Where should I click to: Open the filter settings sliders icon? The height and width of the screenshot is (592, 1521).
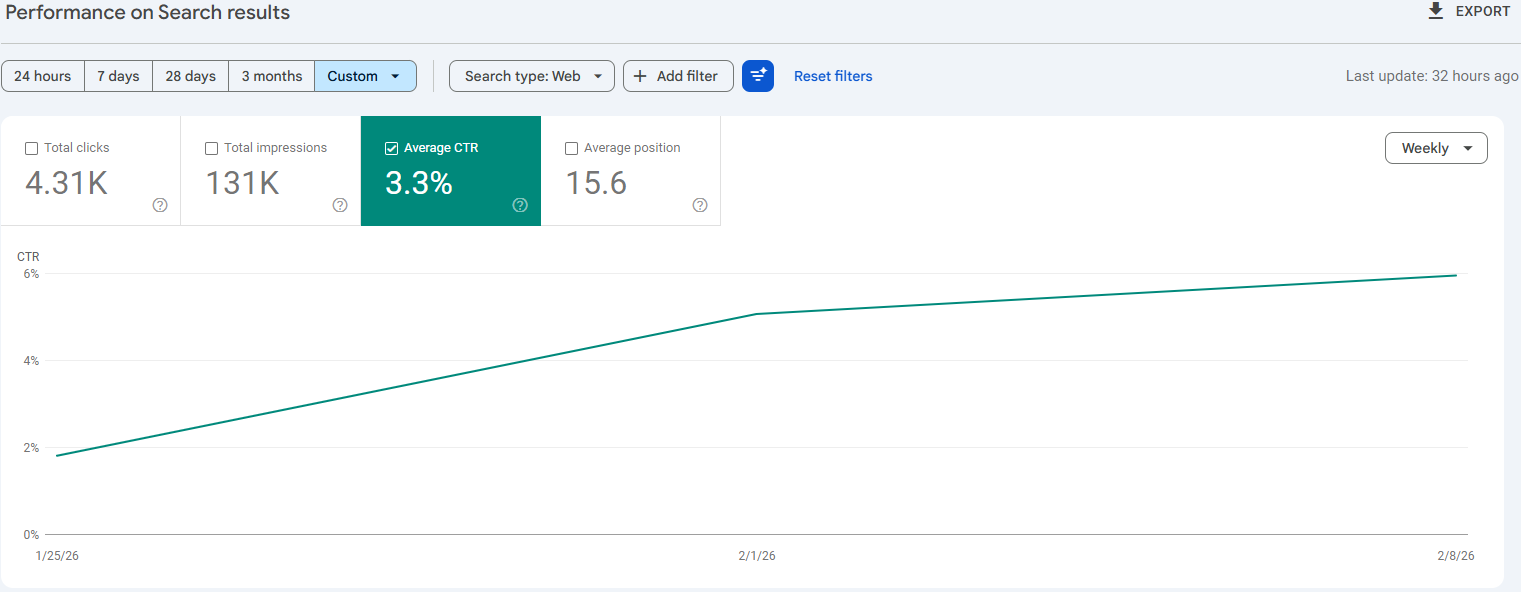tap(758, 76)
